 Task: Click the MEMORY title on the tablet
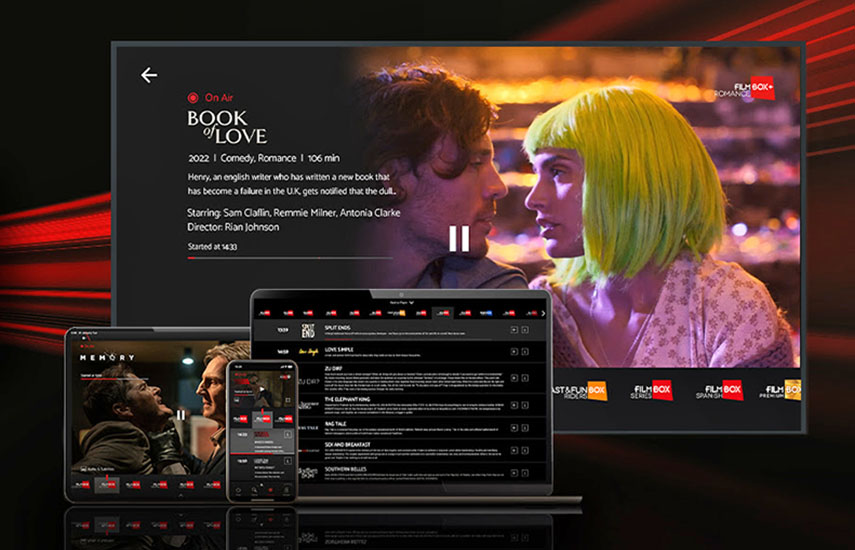(107, 358)
